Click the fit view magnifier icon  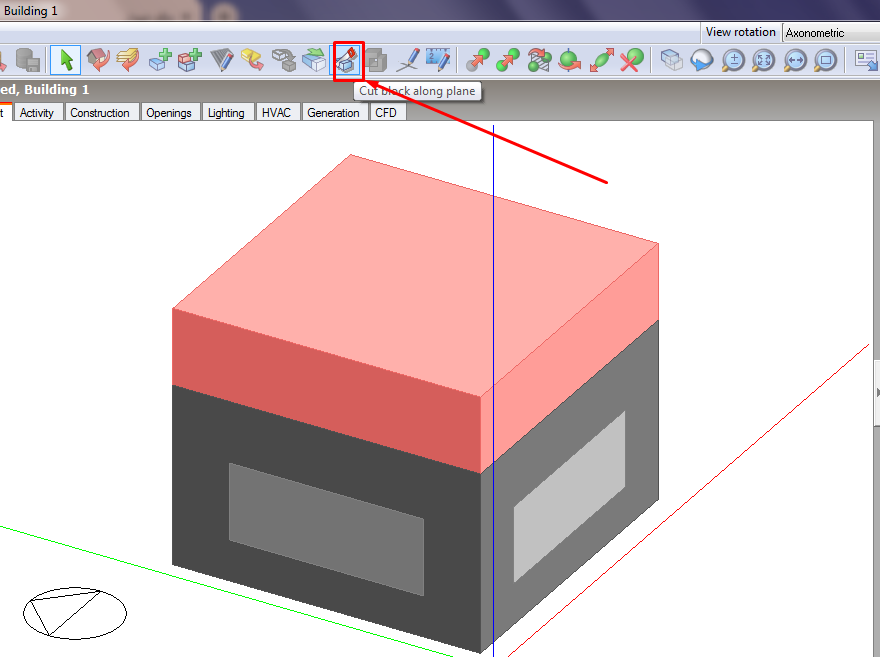764,60
